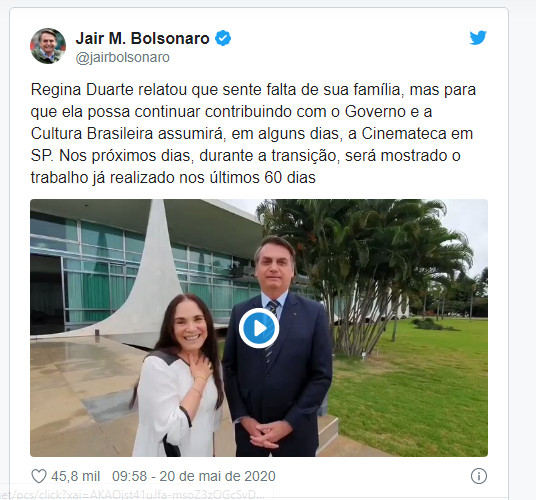Open the round profile avatar
This screenshot has width=536, height=500.
(48, 46)
